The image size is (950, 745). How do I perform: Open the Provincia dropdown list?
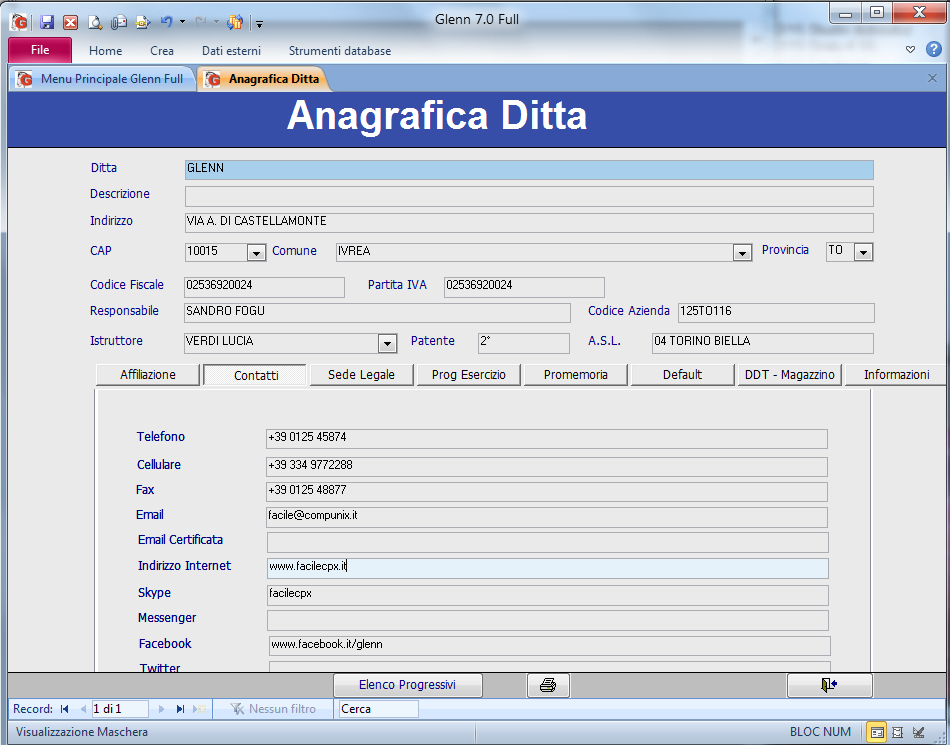(863, 252)
